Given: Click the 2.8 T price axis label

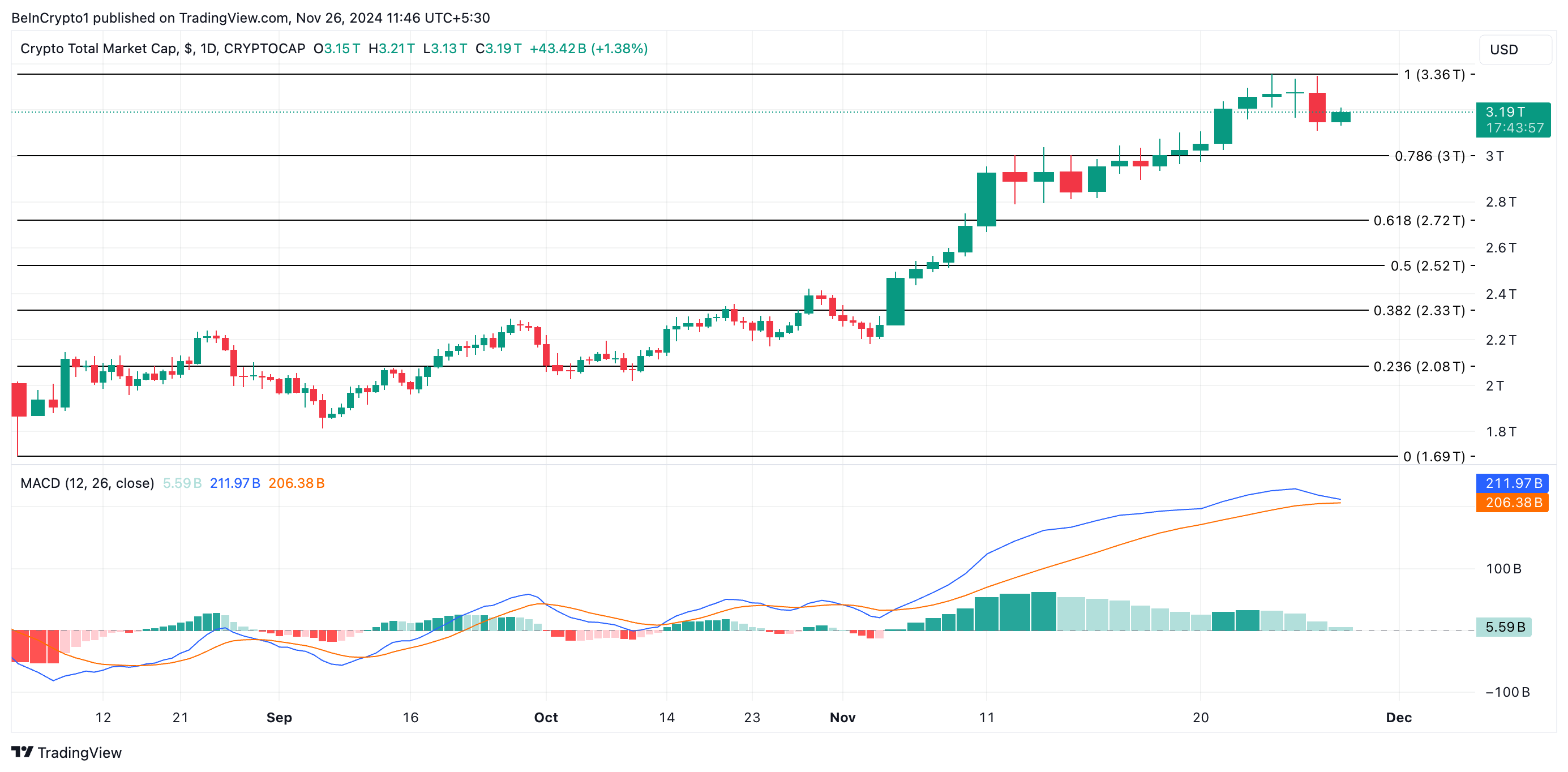Looking at the screenshot, I should coord(1501,201).
